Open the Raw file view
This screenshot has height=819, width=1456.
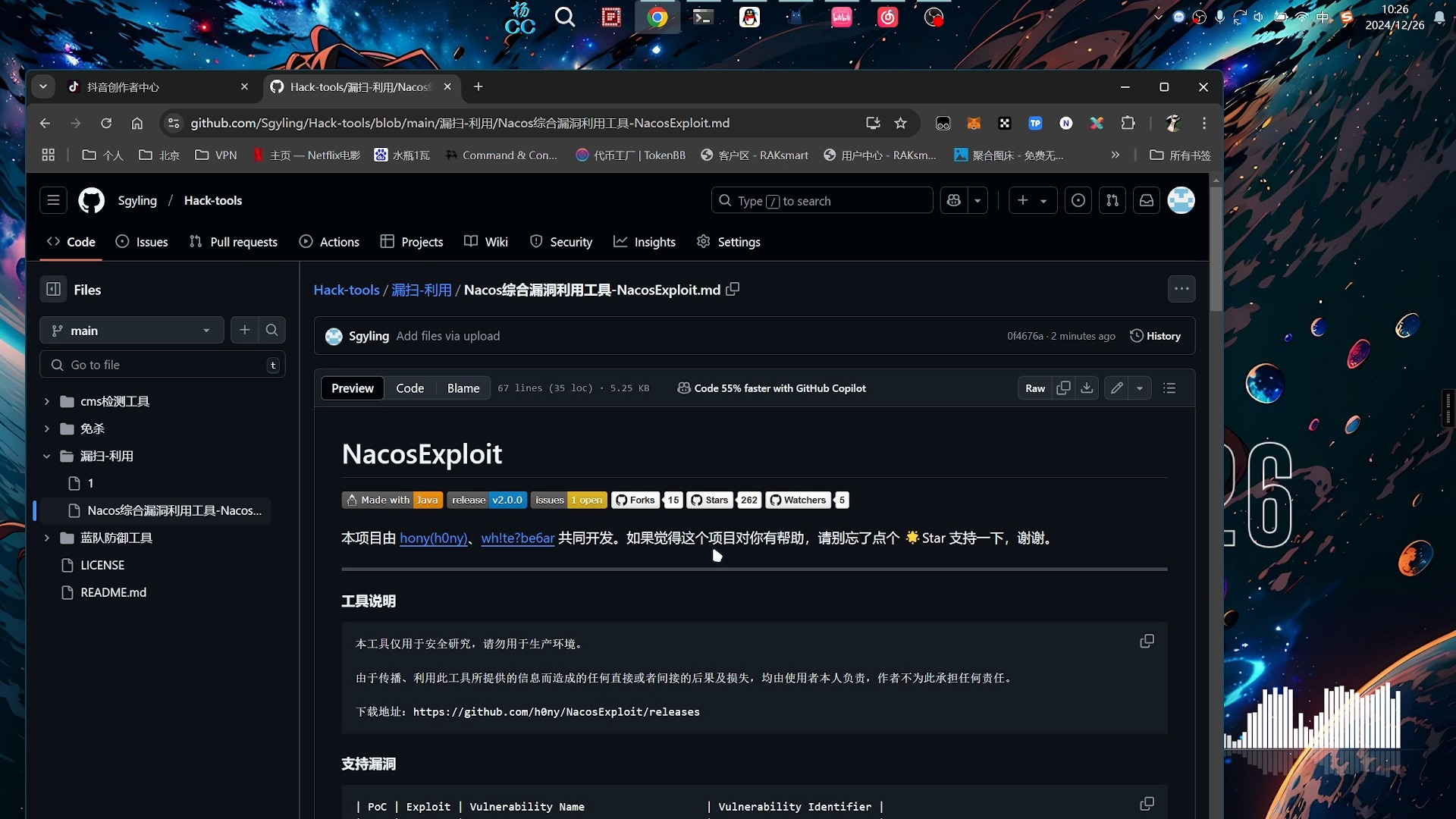tap(1035, 388)
